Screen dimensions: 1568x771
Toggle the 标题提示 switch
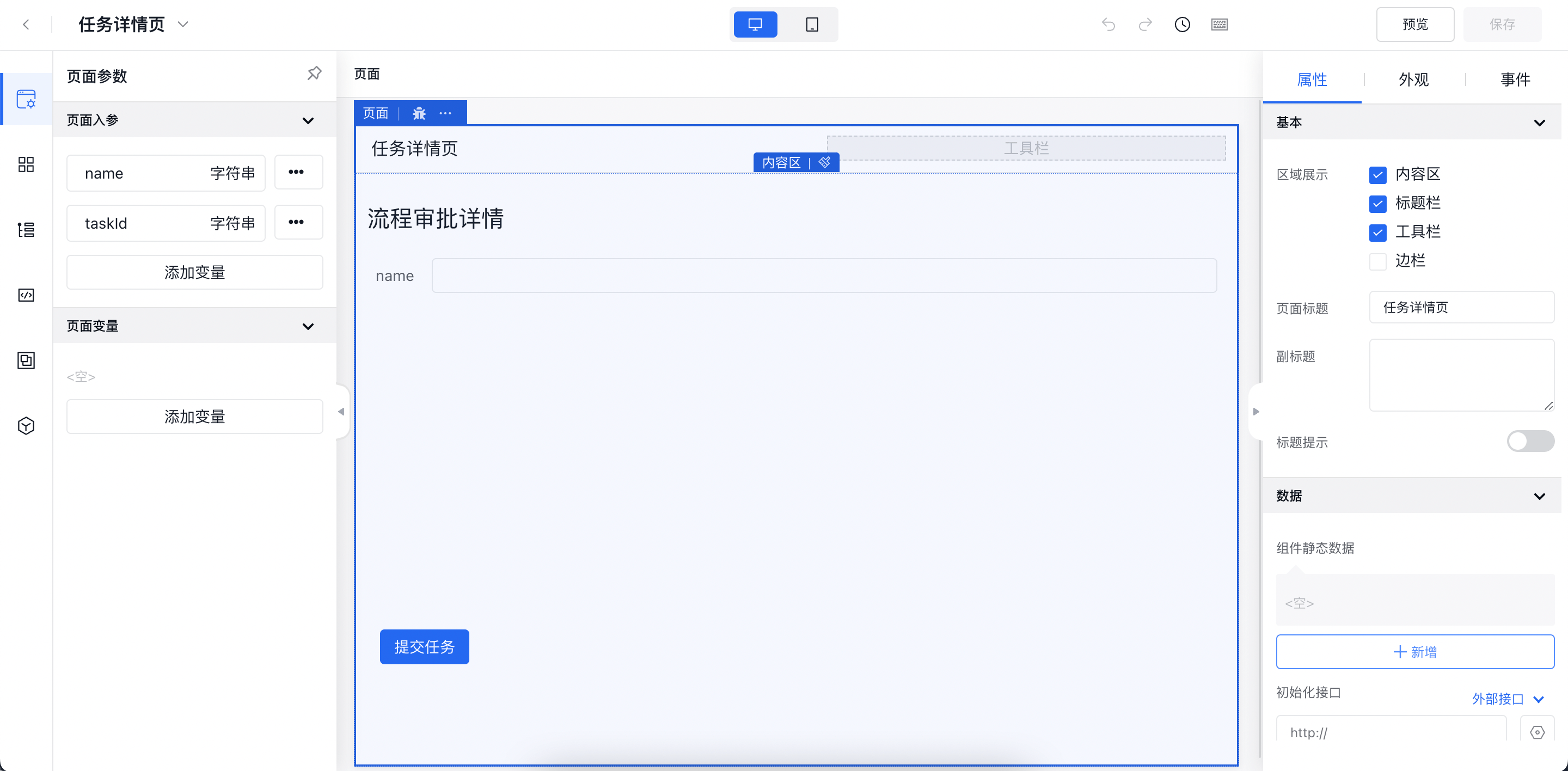[x=1530, y=441]
